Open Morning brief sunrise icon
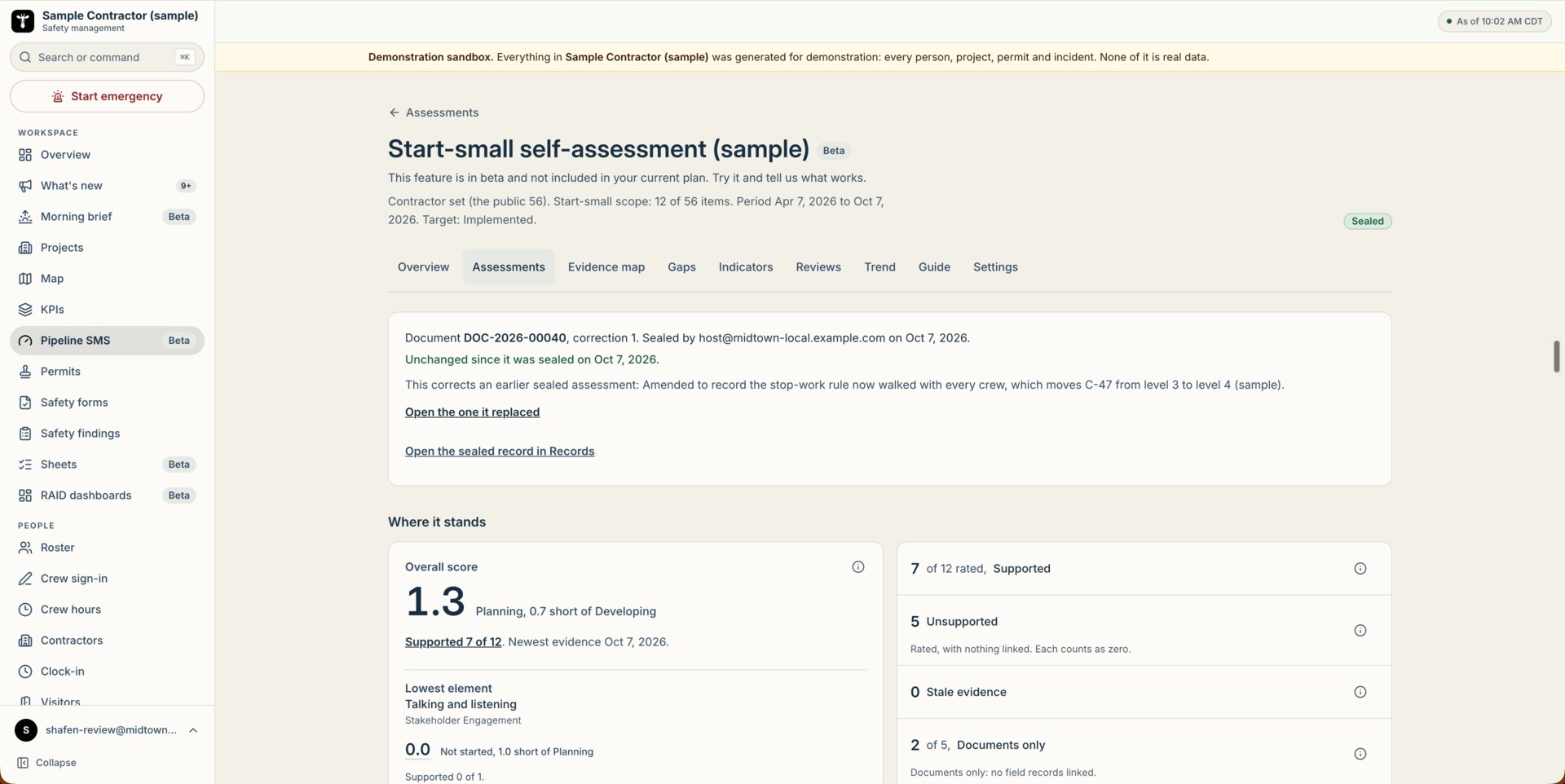The height and width of the screenshot is (784, 1565). tap(25, 217)
